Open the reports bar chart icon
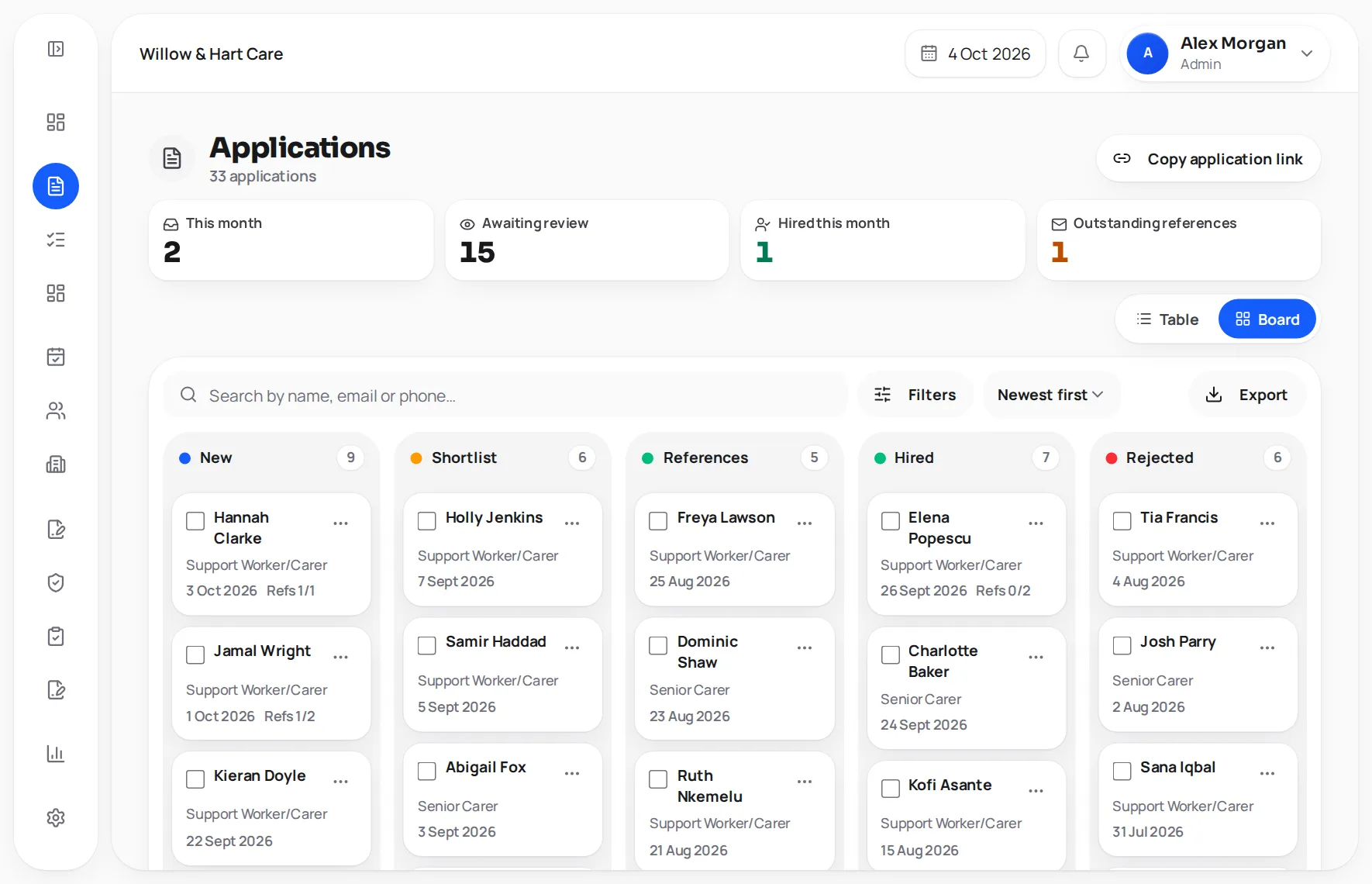 pyautogui.click(x=56, y=754)
